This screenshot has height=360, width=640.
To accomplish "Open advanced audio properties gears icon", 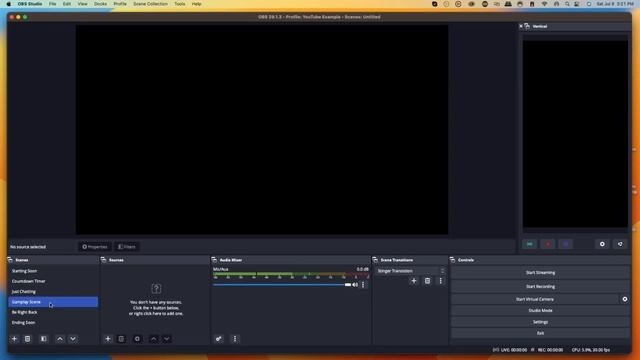I will pos(219,339).
